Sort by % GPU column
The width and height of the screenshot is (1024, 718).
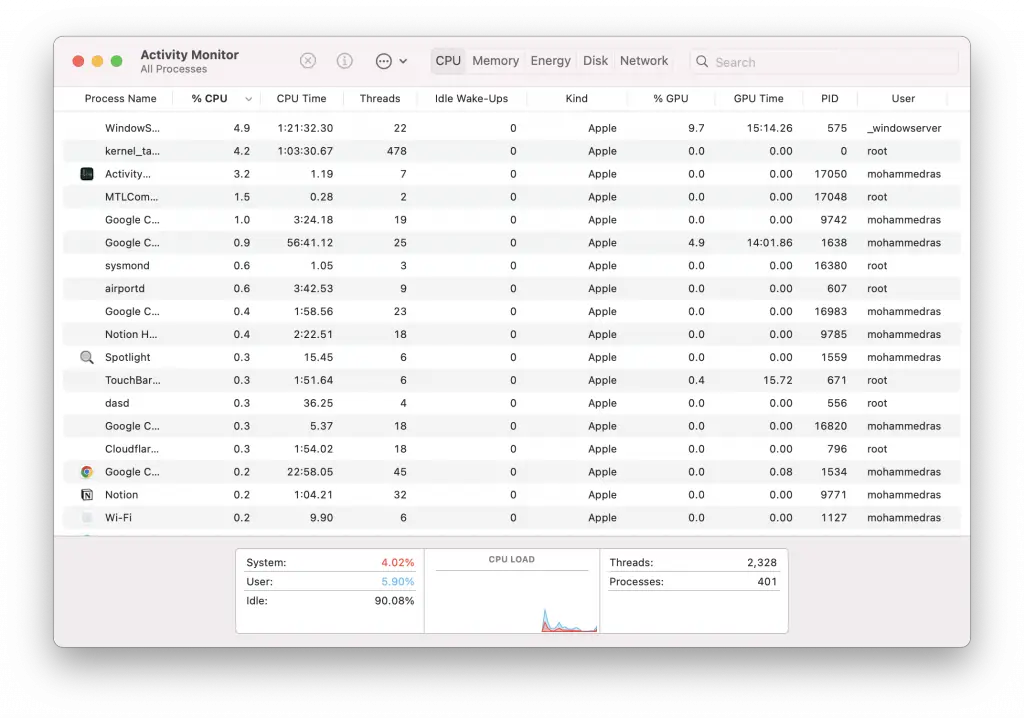(x=671, y=99)
